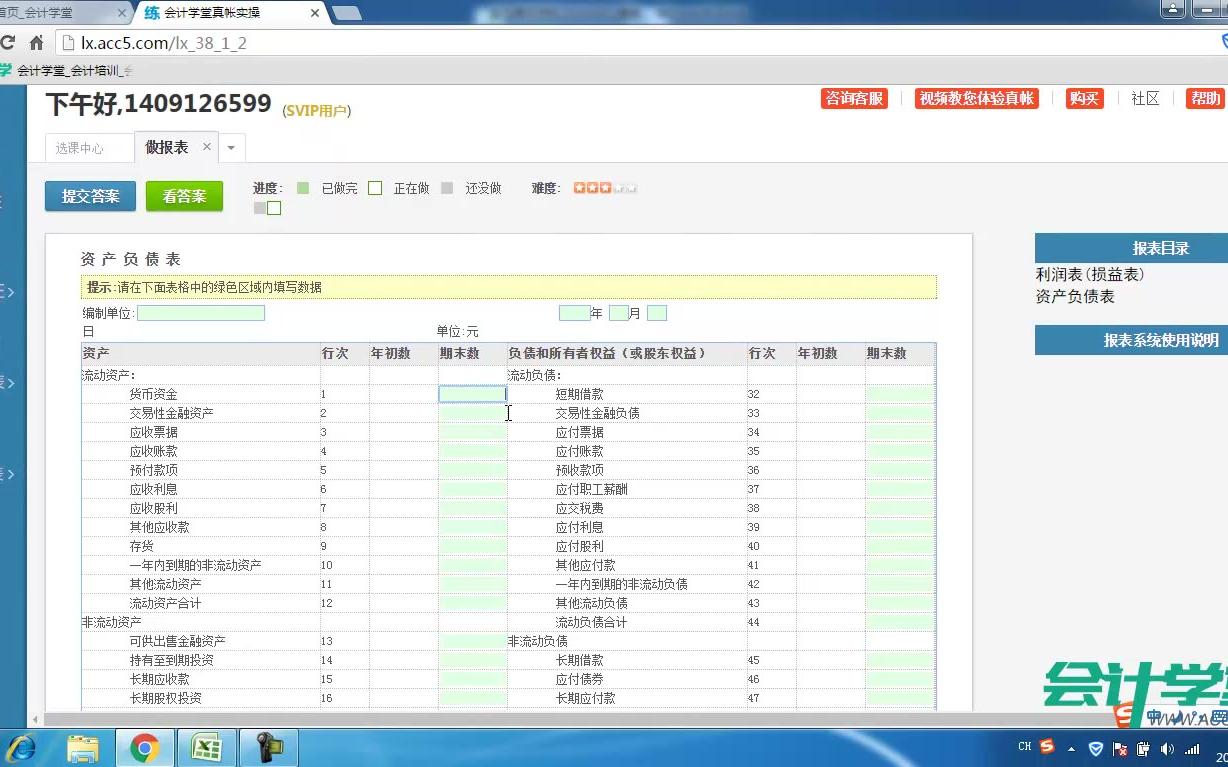Image resolution: width=1228 pixels, height=767 pixels.
Task: Expand hidden system tray icons chevron
Action: pos(1072,747)
